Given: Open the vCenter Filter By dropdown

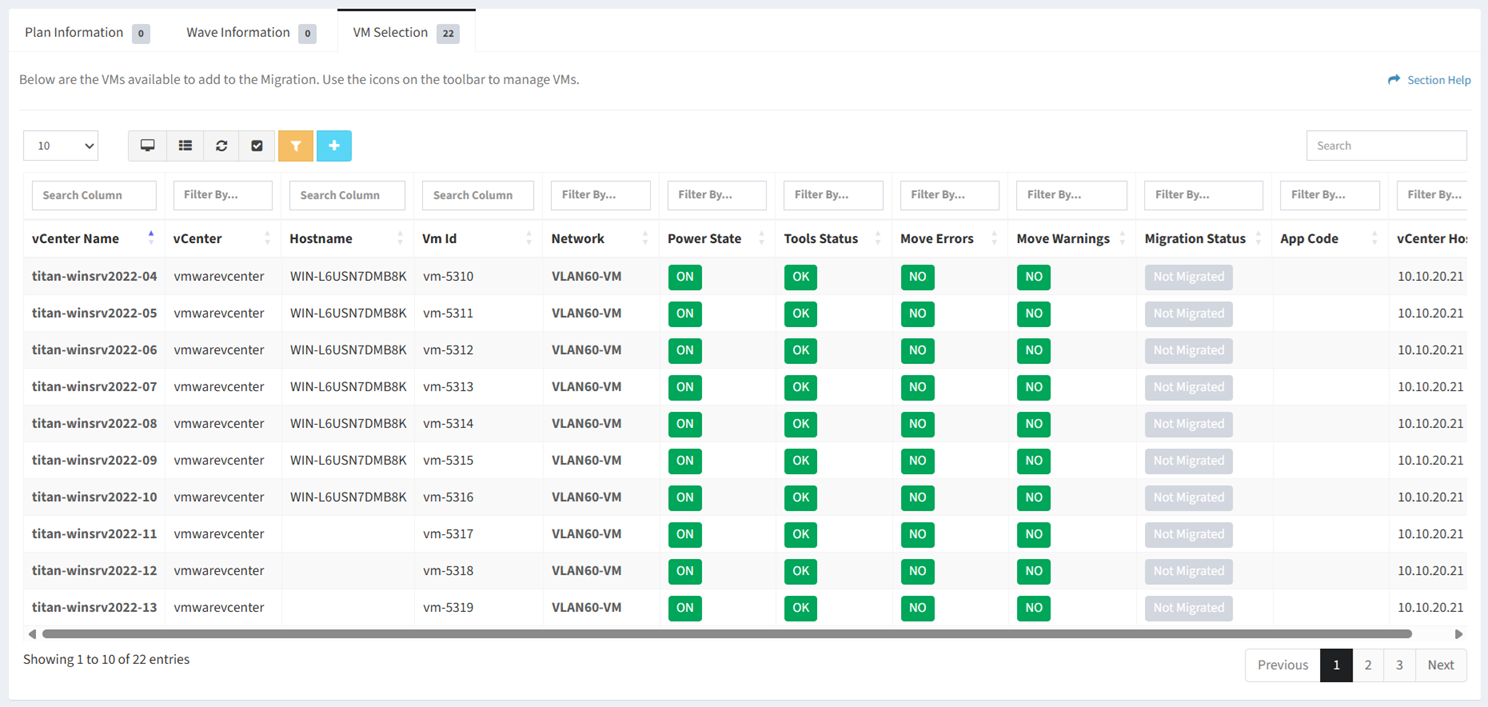Looking at the screenshot, I should click(223, 195).
